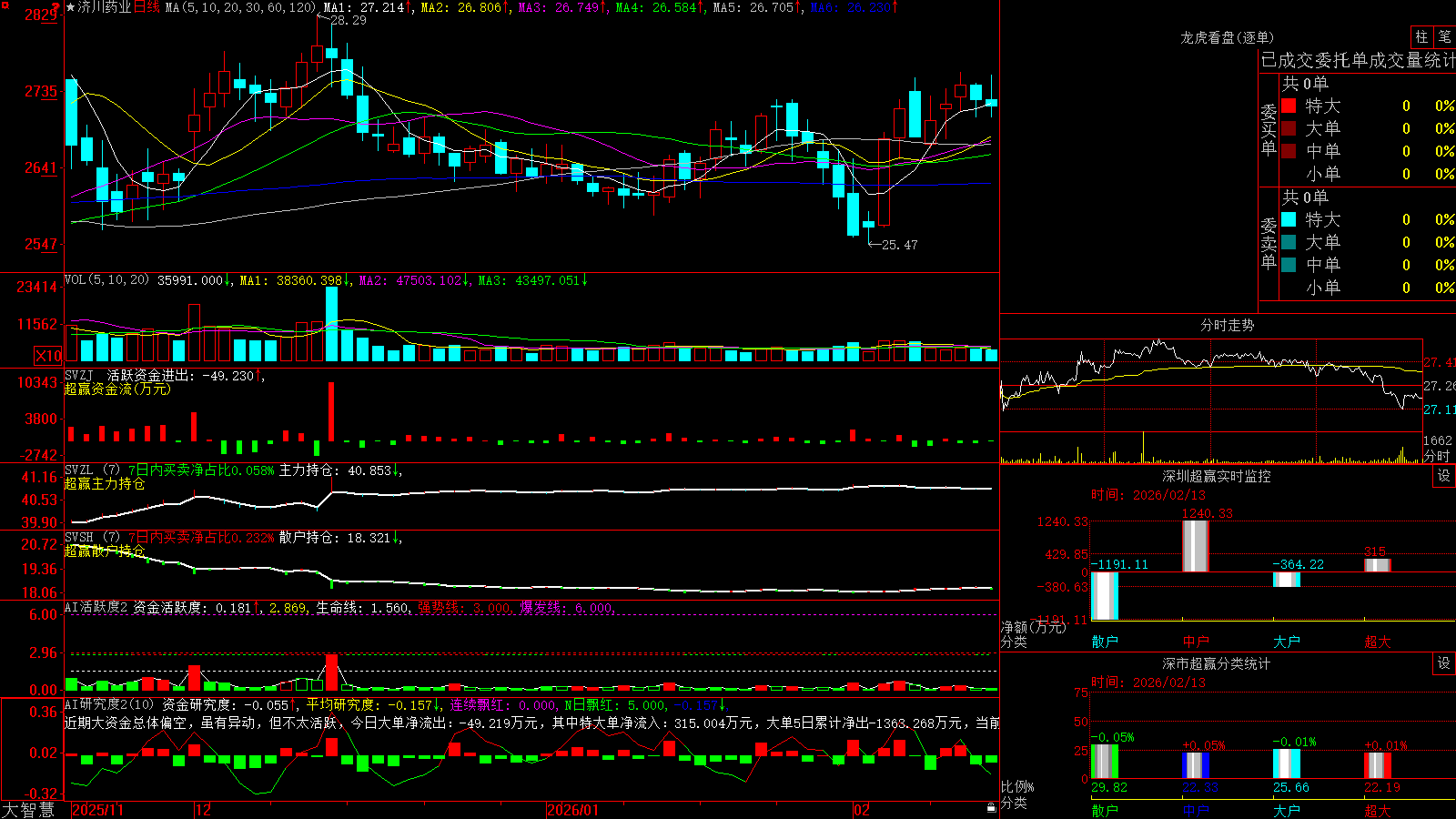Click the teal 大单 sell-order swatch

point(1289,242)
